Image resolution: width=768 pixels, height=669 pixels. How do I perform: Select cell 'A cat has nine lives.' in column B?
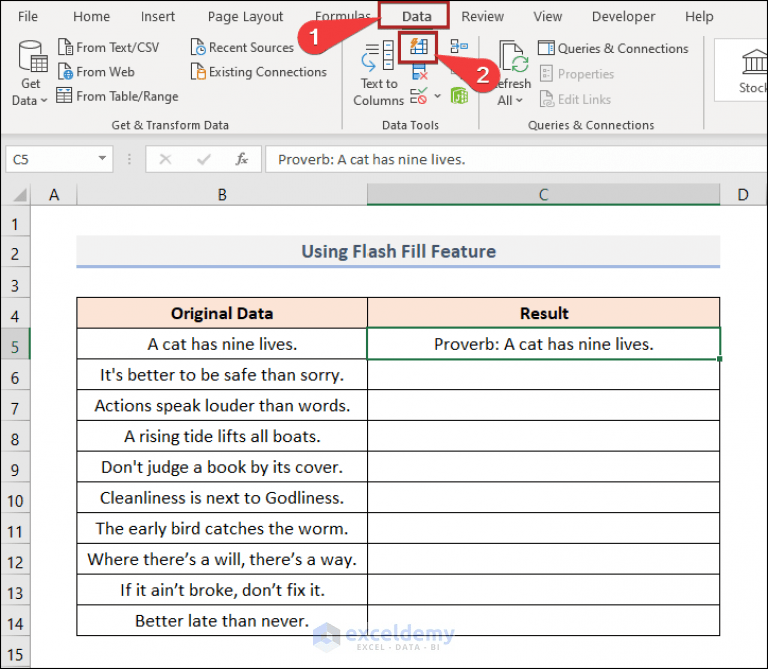[x=222, y=344]
